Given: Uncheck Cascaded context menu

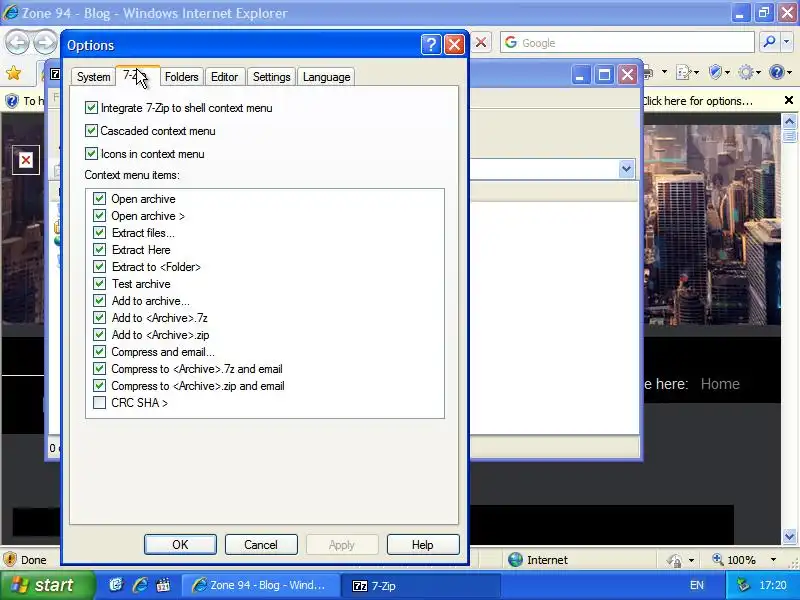Looking at the screenshot, I should (91, 131).
